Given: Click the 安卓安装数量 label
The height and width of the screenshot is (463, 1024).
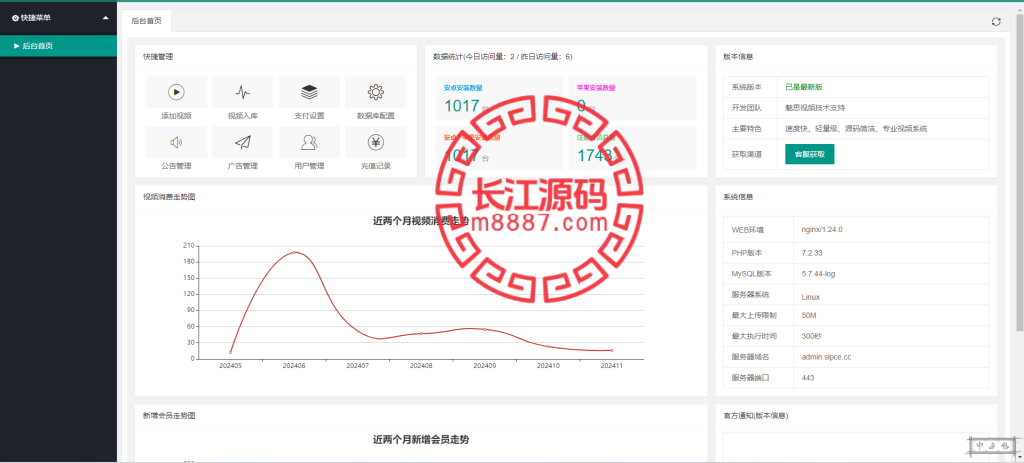Looking at the screenshot, I should click(463, 88).
